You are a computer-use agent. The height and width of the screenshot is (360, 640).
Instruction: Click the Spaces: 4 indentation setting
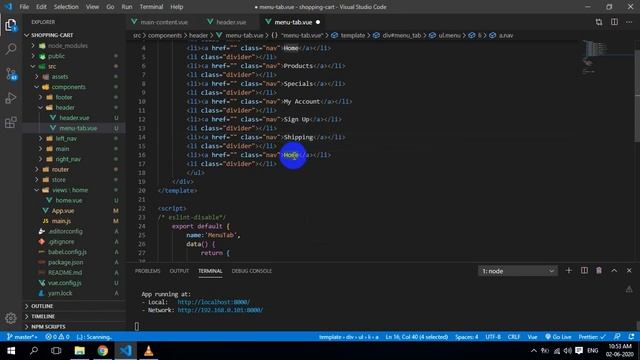click(467, 337)
